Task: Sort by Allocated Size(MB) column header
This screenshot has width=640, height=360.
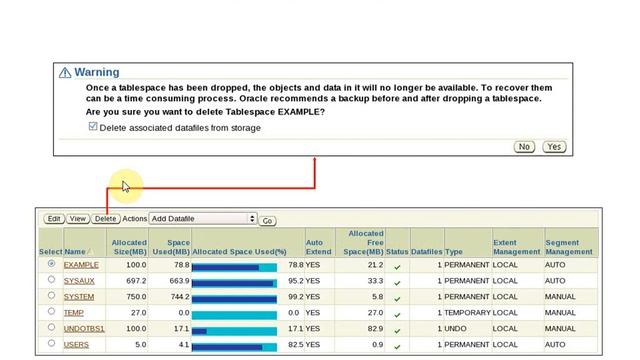Action: (129, 247)
